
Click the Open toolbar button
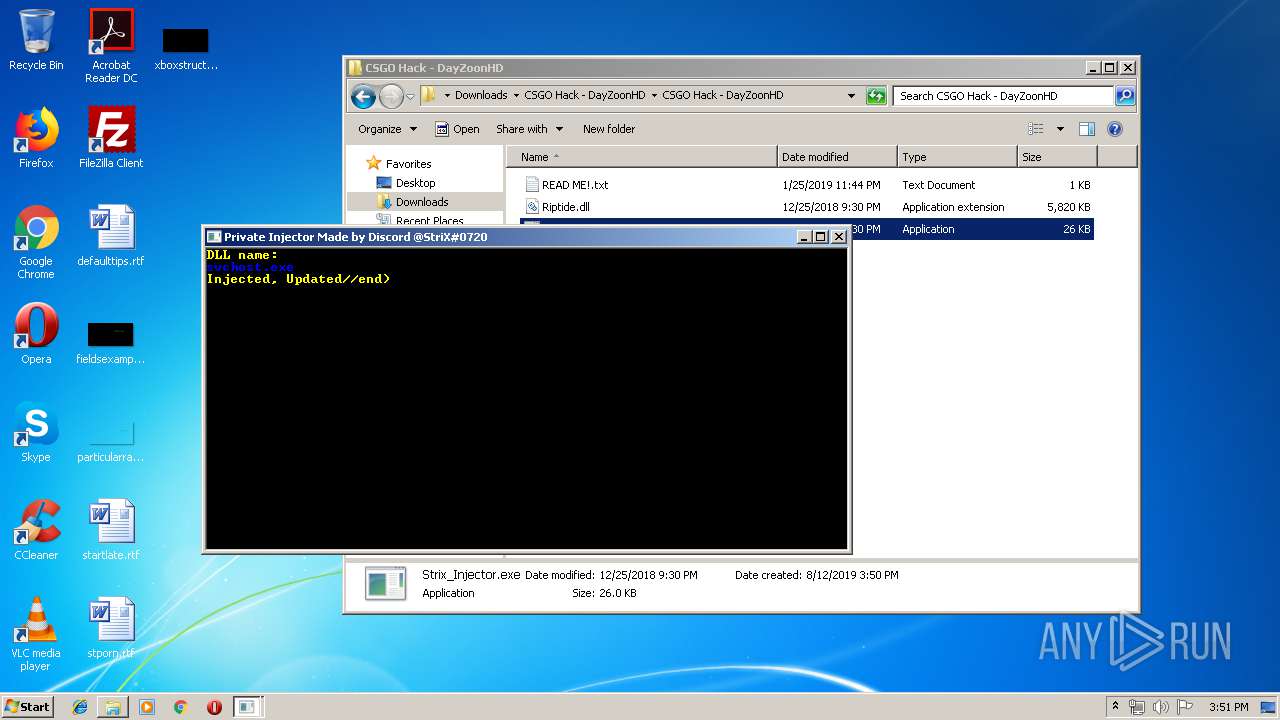[x=457, y=129]
